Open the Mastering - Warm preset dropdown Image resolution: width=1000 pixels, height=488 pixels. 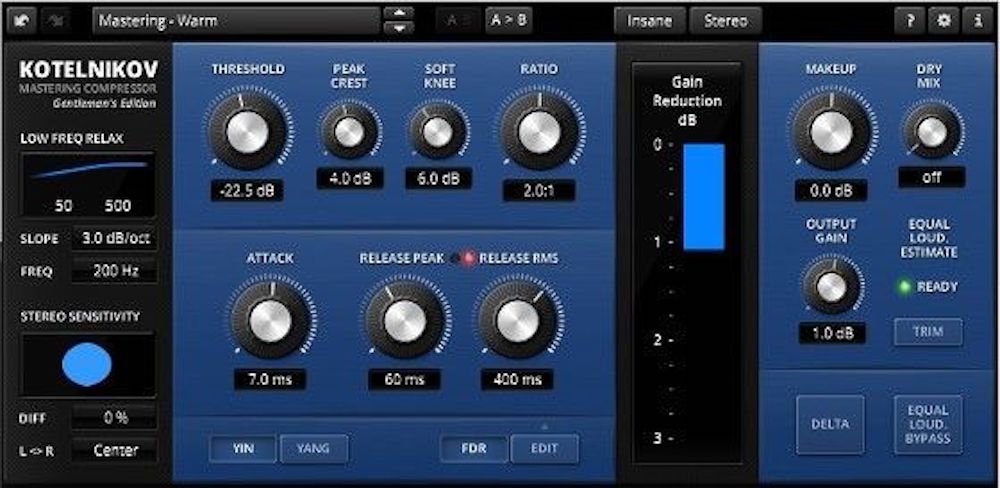click(x=237, y=20)
